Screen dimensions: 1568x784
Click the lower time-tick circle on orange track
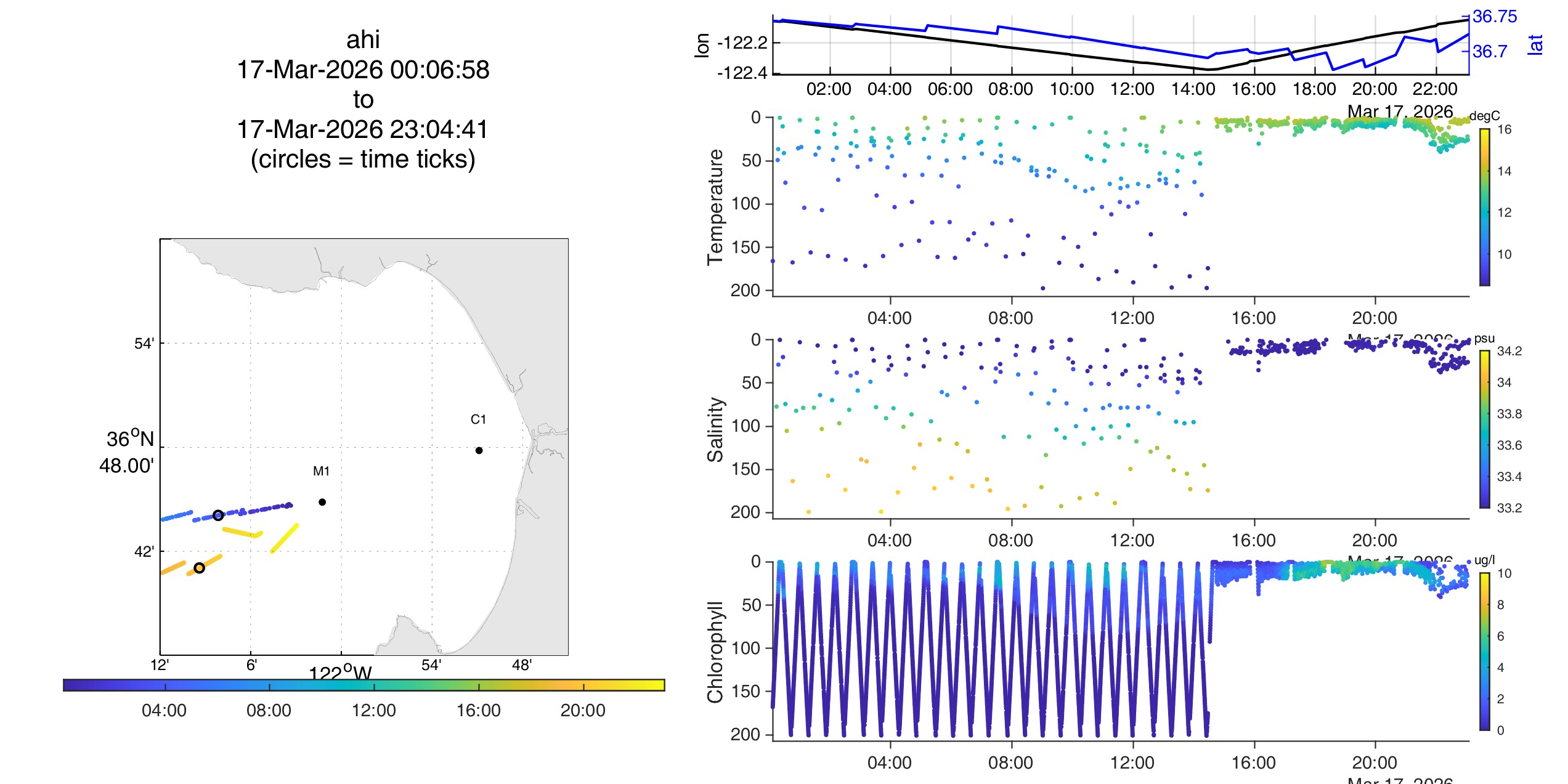(199, 568)
